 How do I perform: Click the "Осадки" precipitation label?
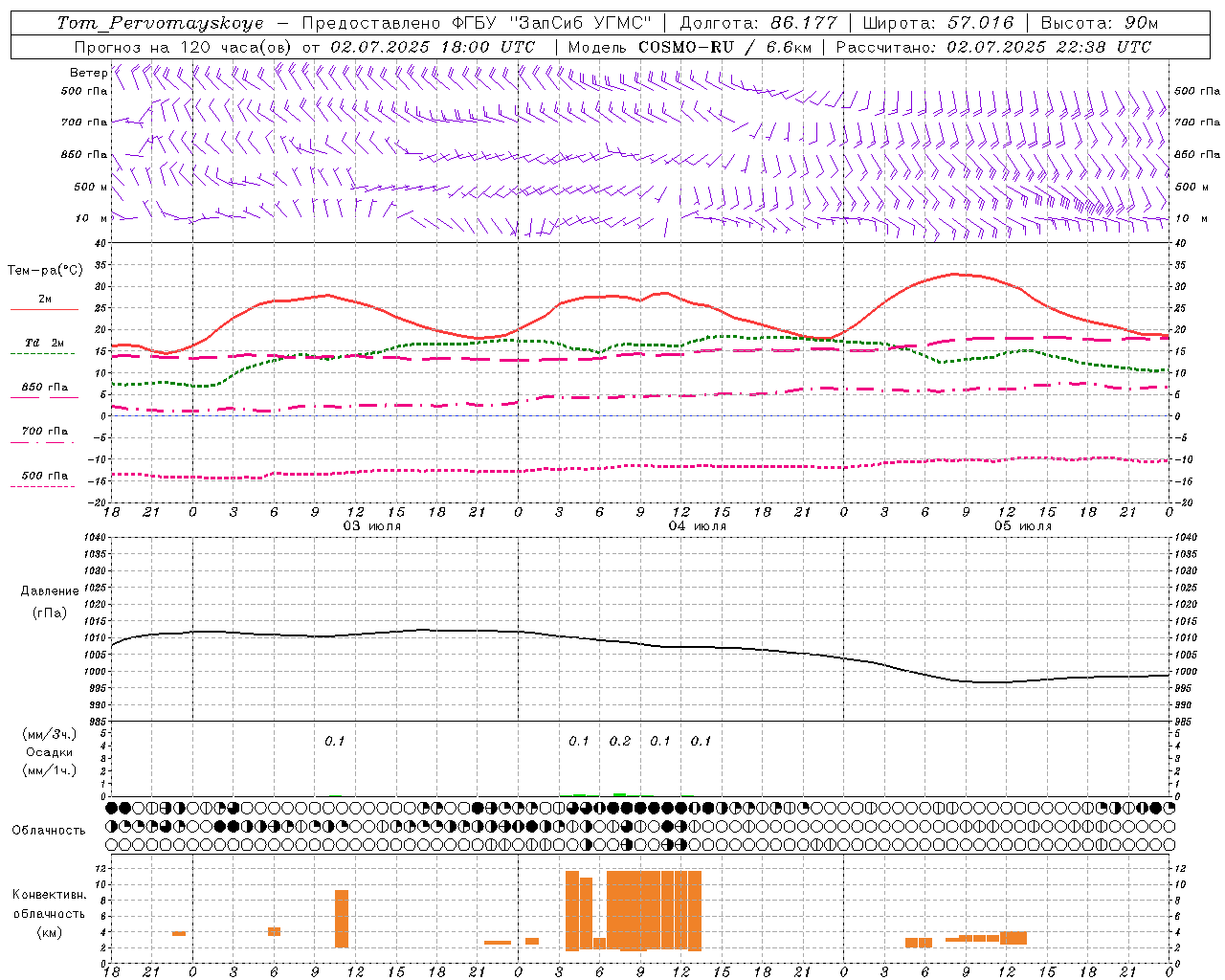(50, 752)
